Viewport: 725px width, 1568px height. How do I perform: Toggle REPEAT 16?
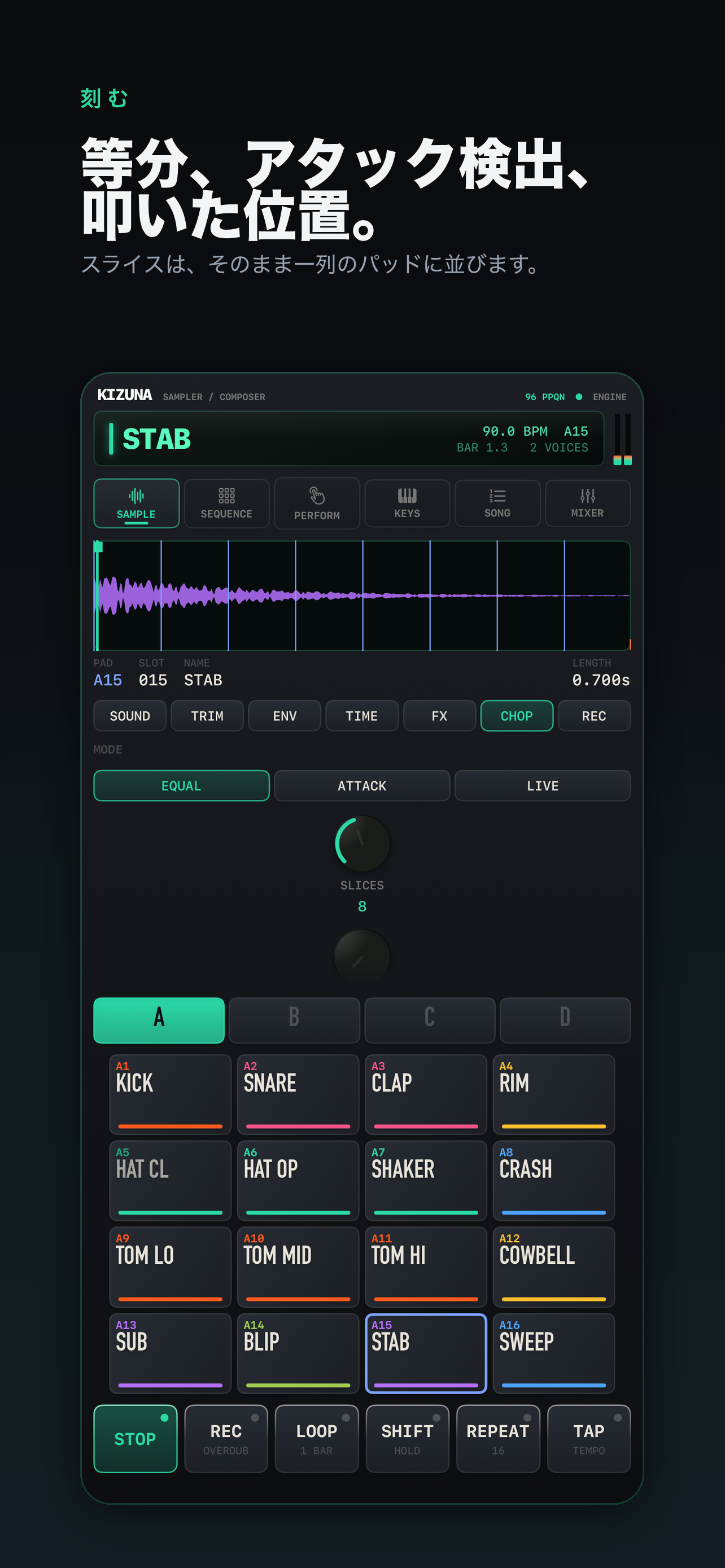point(498,1439)
